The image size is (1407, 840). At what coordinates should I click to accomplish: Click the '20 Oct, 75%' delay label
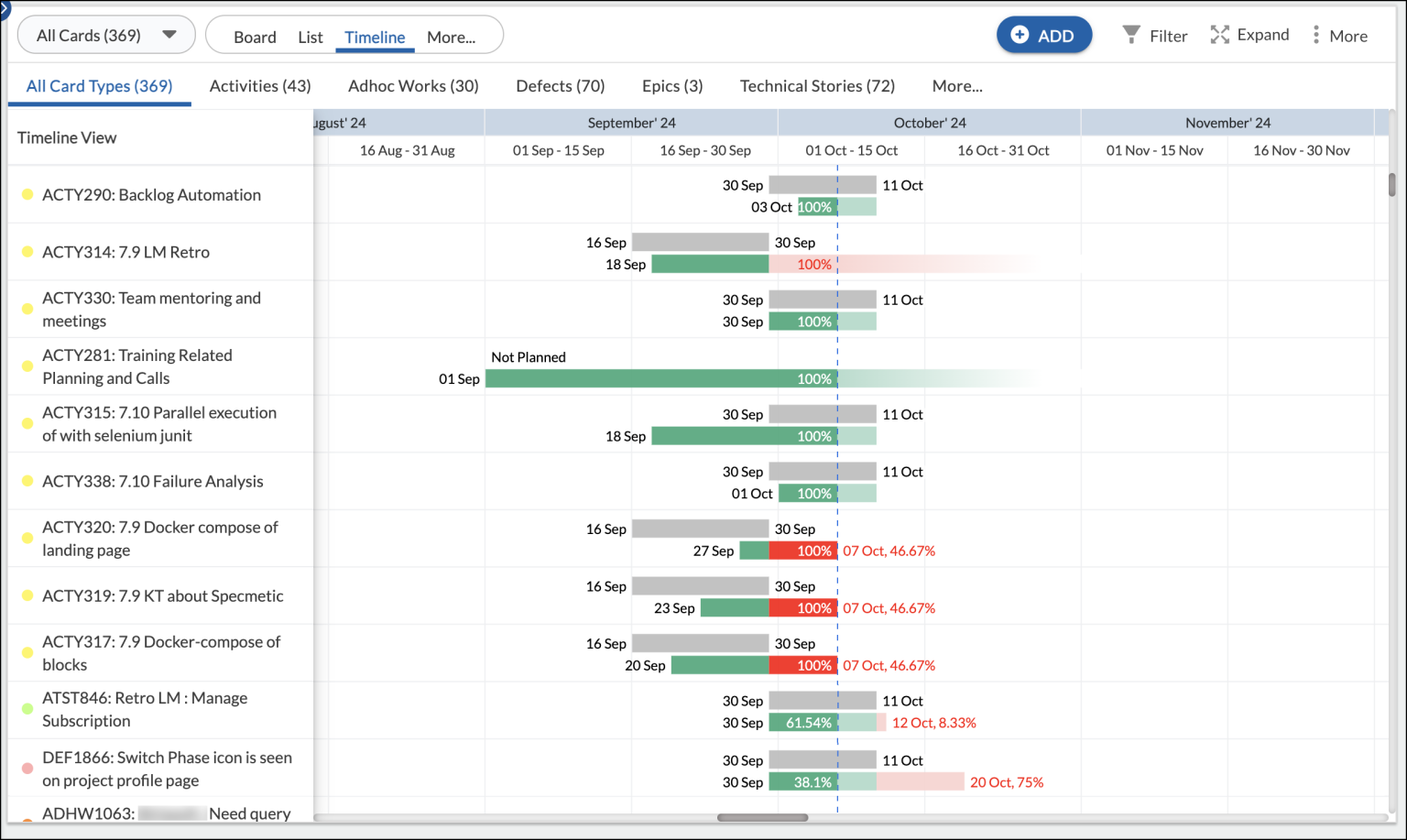click(1007, 782)
